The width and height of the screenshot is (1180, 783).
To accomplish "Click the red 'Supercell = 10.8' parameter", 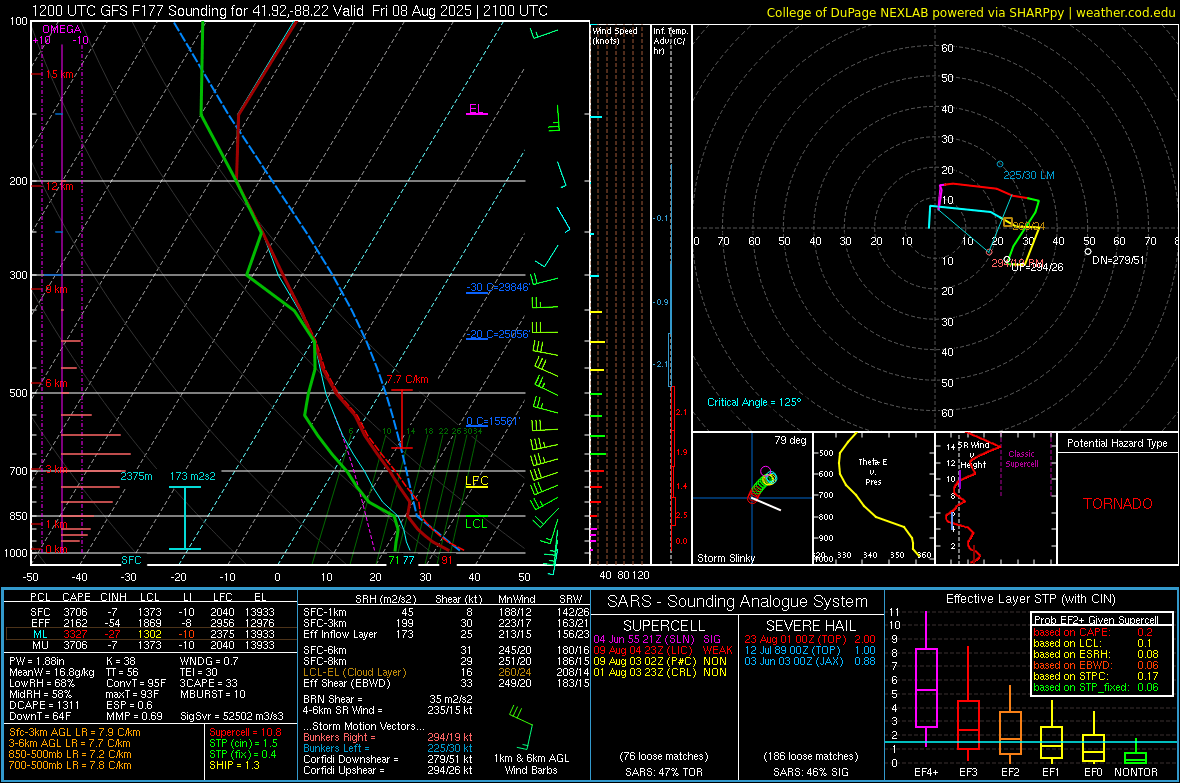I will tap(245, 732).
